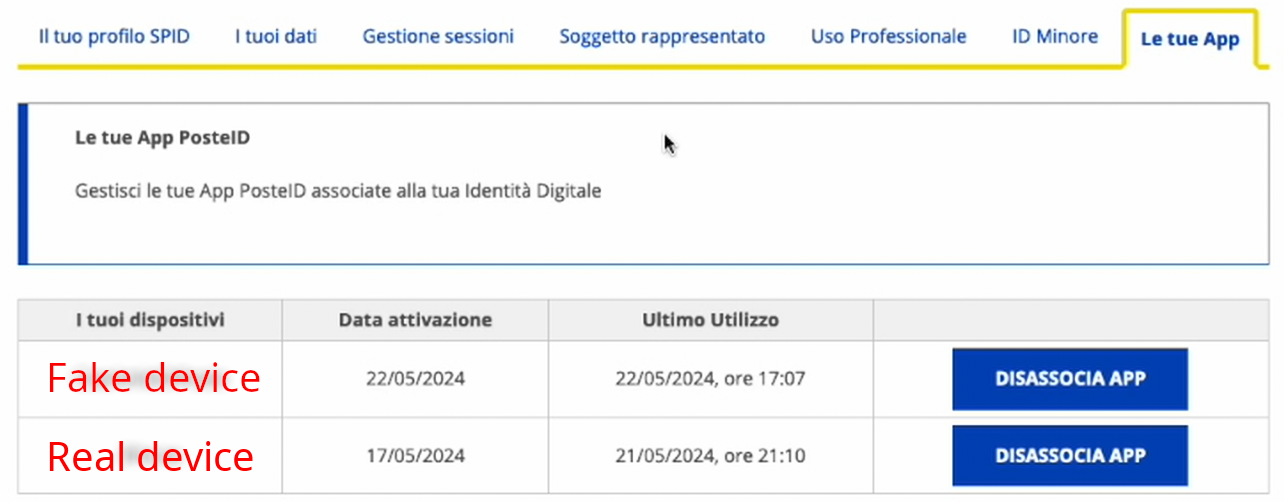
Task: Switch to the ID Minore tab
Action: (1055, 37)
